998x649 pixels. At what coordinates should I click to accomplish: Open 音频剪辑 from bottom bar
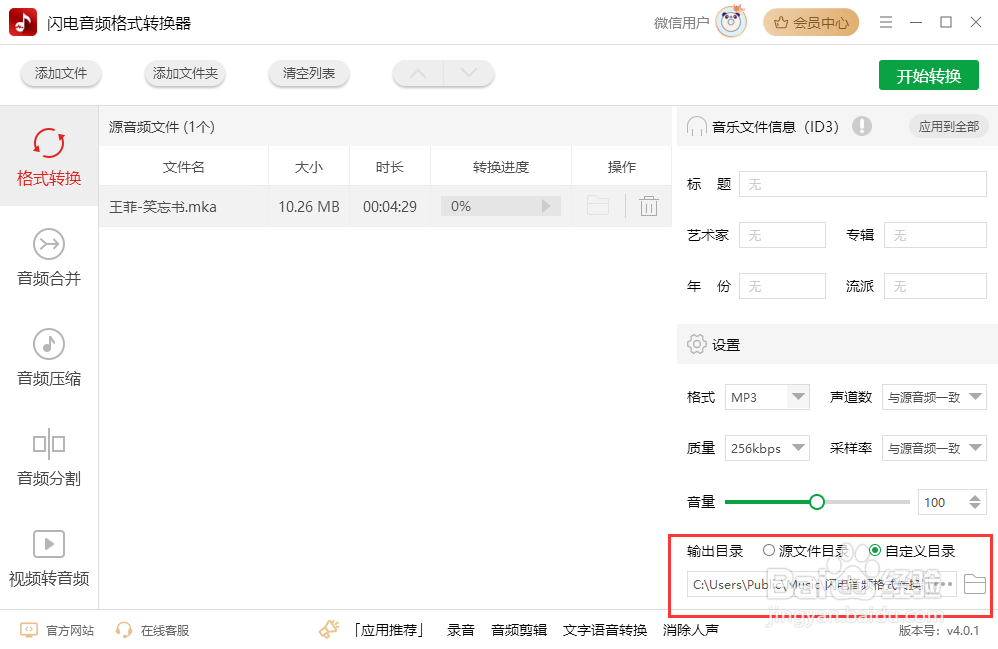click(519, 630)
